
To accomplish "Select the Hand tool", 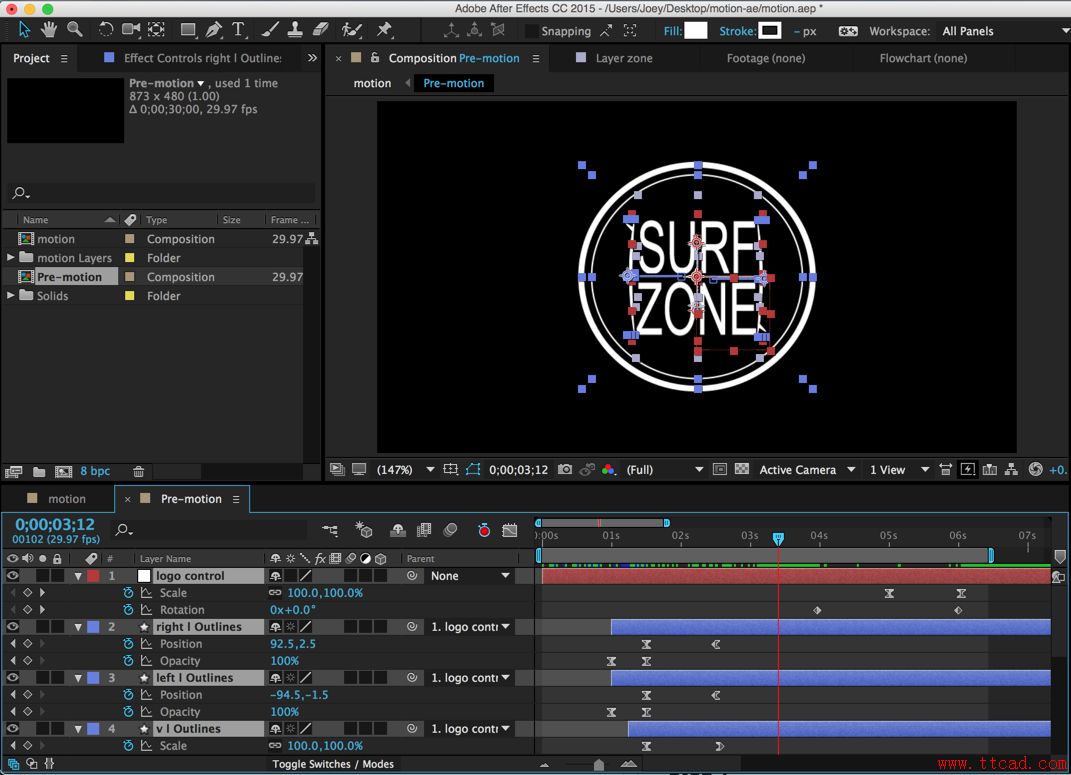I will (x=48, y=30).
